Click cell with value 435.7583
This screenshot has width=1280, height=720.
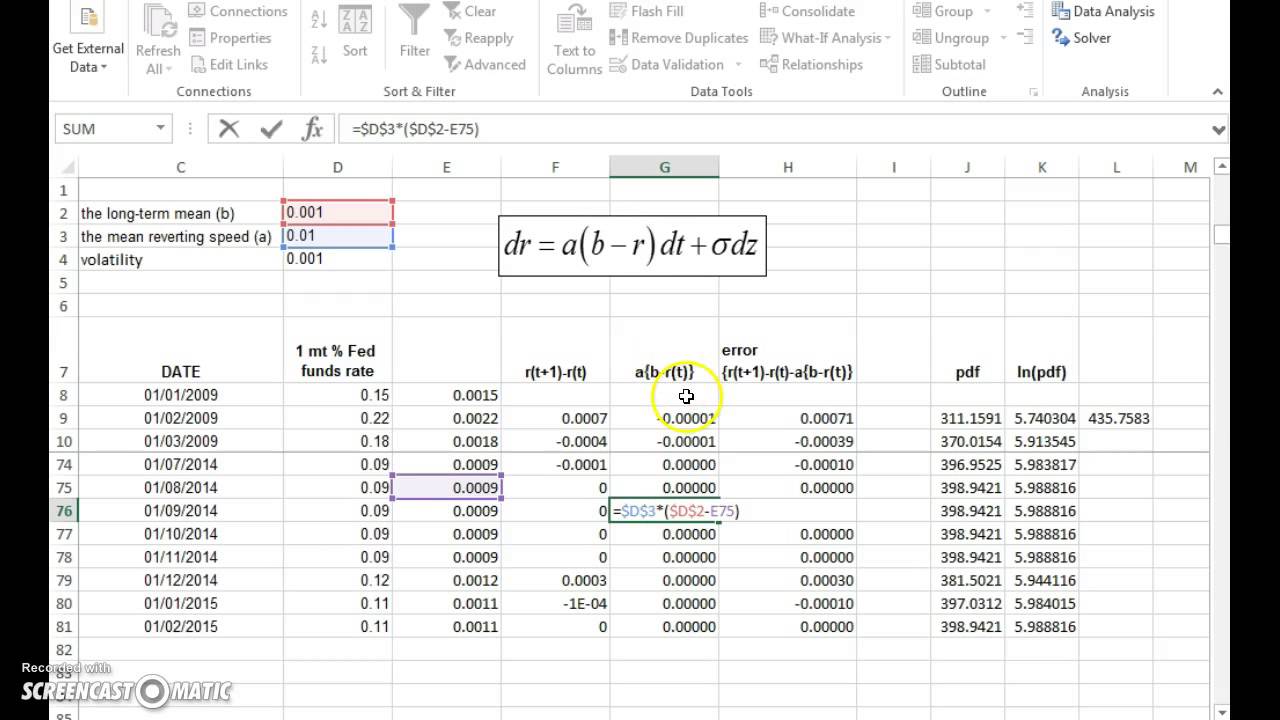pos(1116,418)
